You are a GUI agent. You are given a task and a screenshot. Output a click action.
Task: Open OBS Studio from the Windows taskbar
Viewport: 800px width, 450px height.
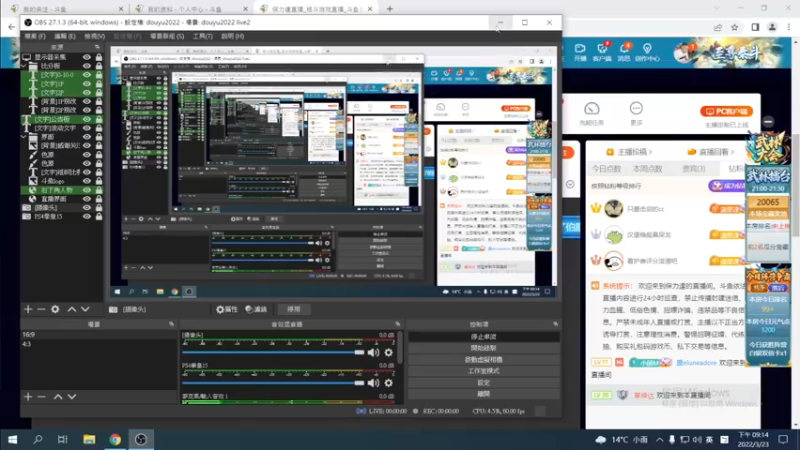[x=141, y=439]
